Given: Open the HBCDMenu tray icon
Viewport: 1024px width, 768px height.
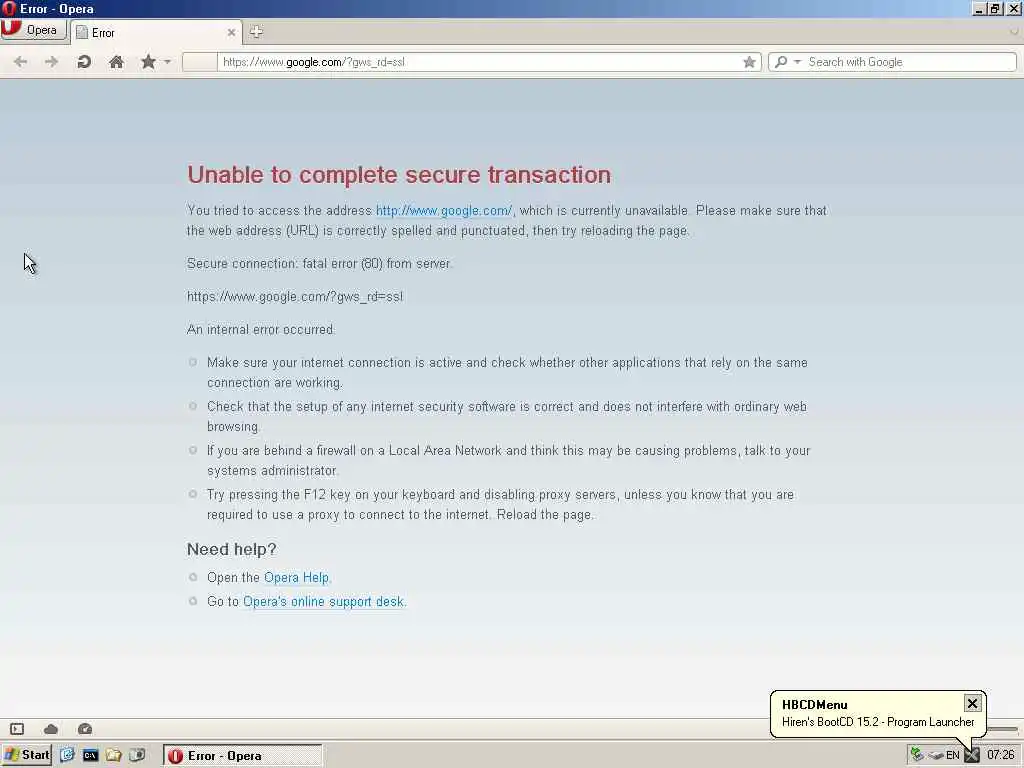Looking at the screenshot, I should click(972, 756).
